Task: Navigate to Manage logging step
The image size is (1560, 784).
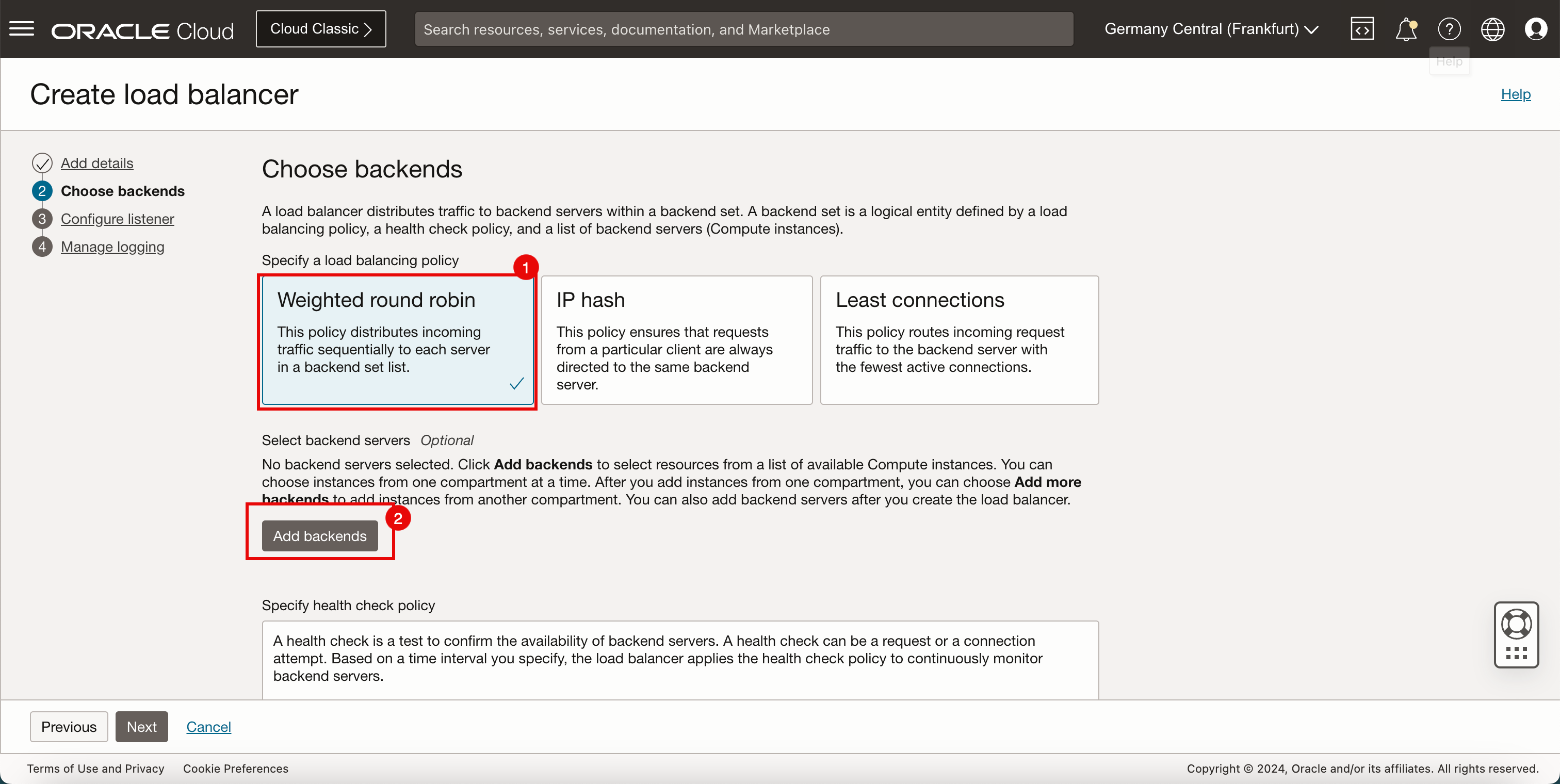Action: tap(112, 246)
